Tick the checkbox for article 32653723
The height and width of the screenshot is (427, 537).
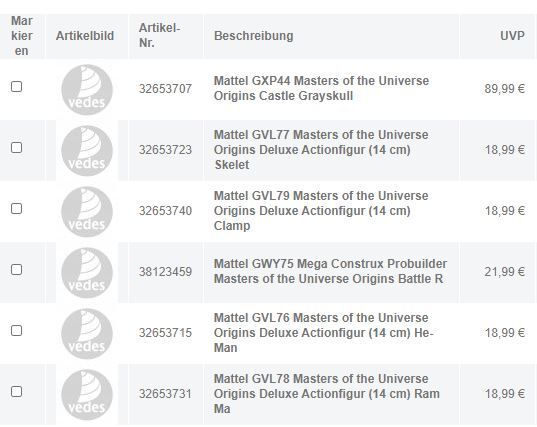click(x=16, y=148)
